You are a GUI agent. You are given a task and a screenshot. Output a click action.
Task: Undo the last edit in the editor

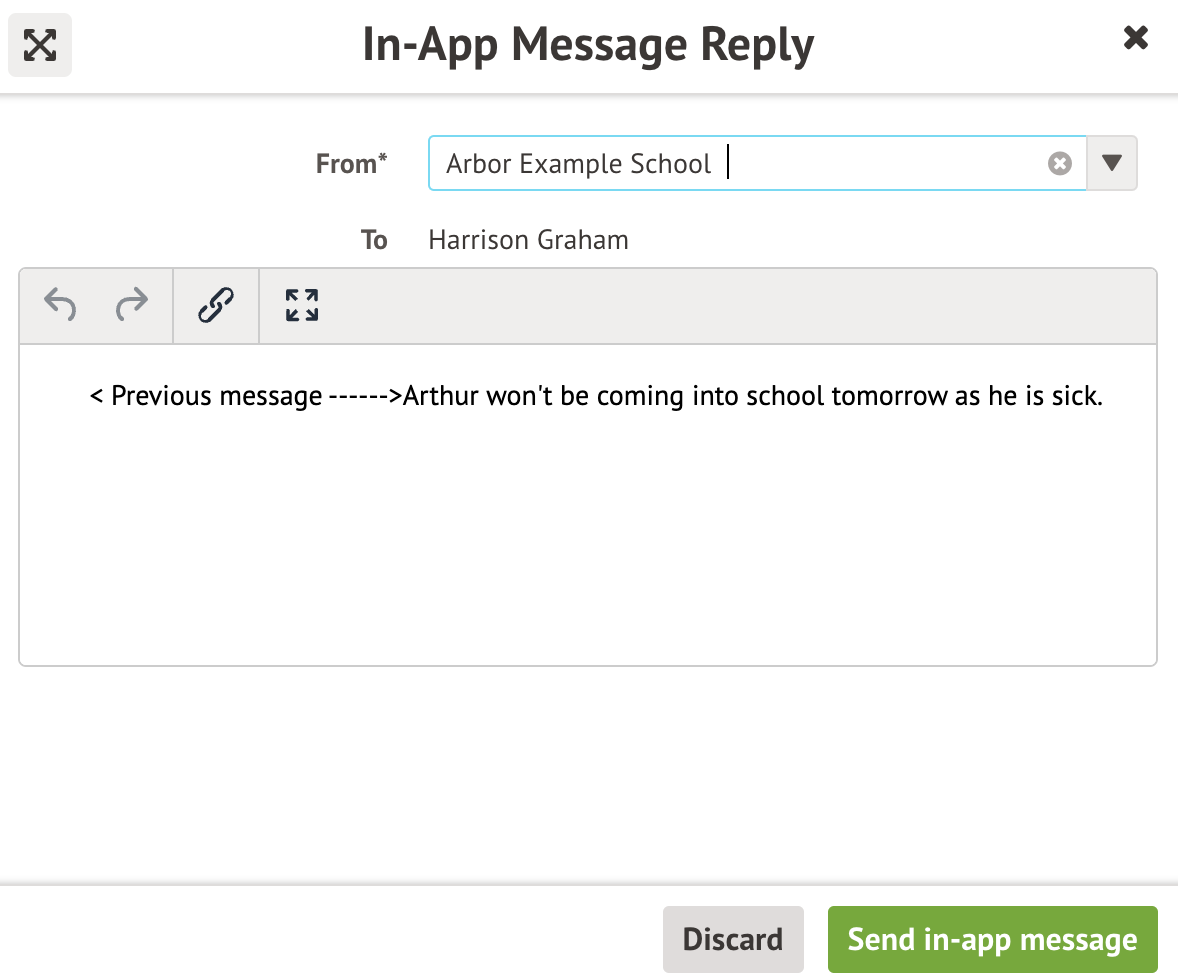point(60,305)
